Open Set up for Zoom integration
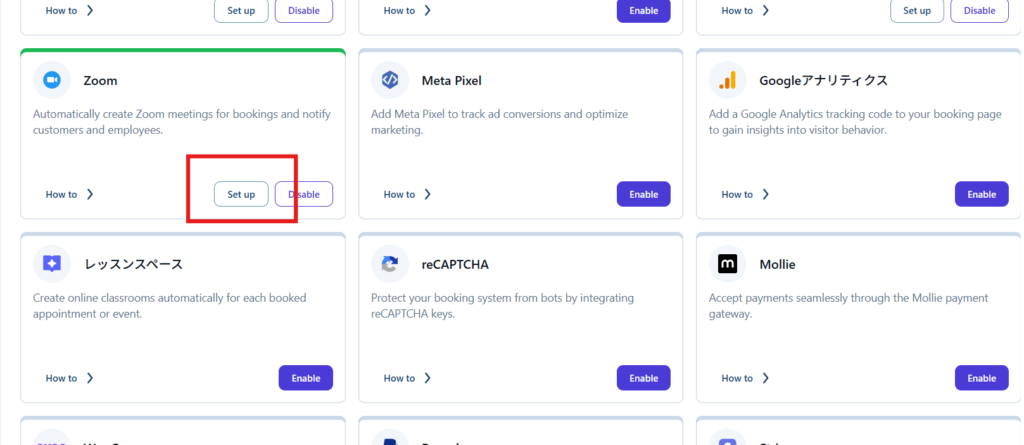This screenshot has height=445, width=1024. tap(241, 194)
